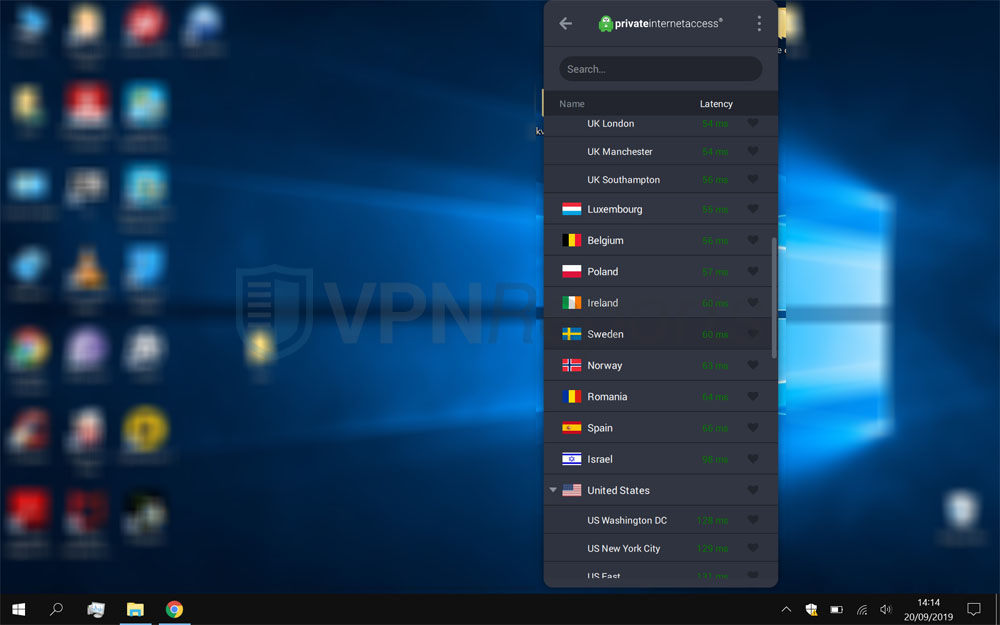Toggle the favorite heart for Belgium
Screen dimensions: 1000x625
pyautogui.click(x=753, y=240)
